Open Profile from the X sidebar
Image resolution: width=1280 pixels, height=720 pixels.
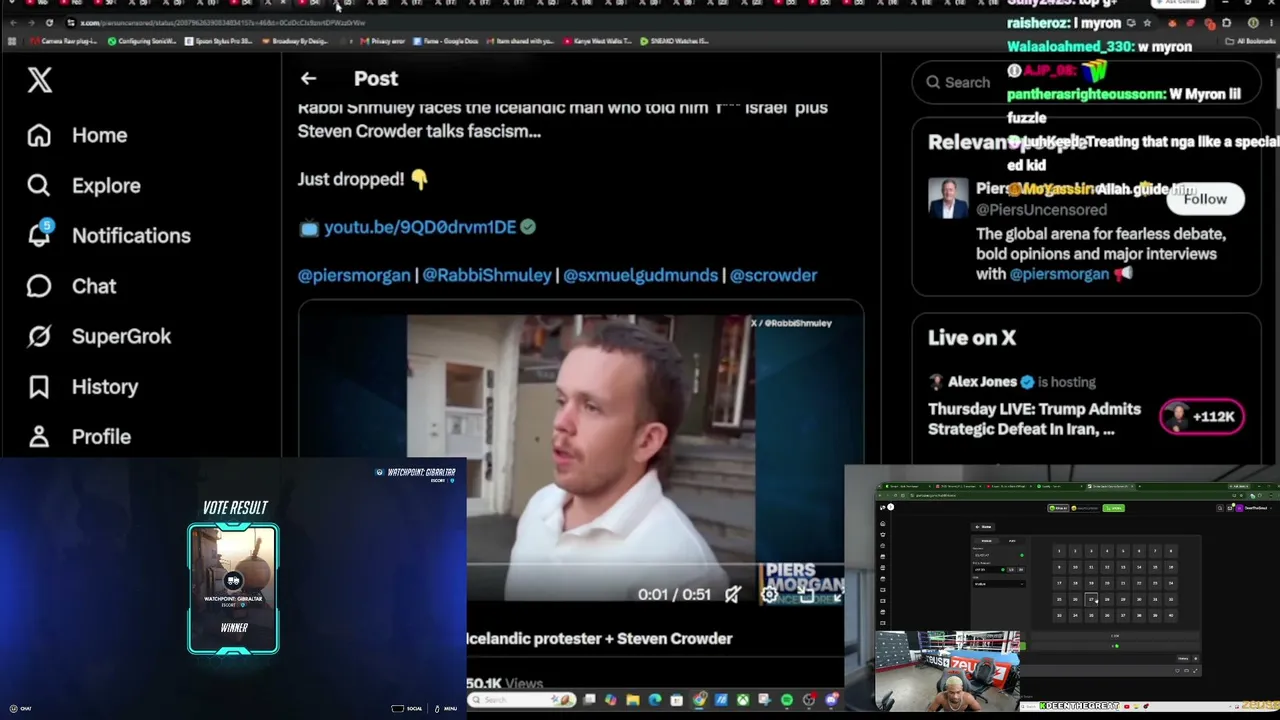point(78,436)
